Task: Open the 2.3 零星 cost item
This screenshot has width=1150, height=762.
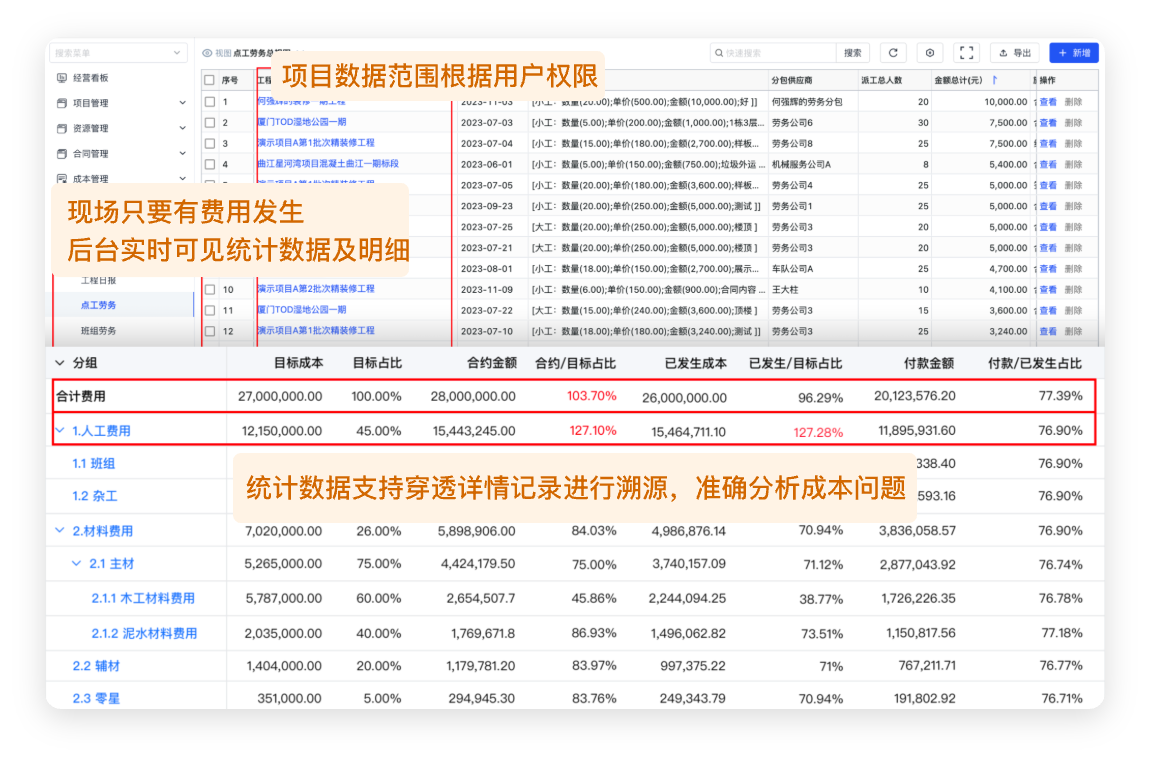Action: point(96,698)
